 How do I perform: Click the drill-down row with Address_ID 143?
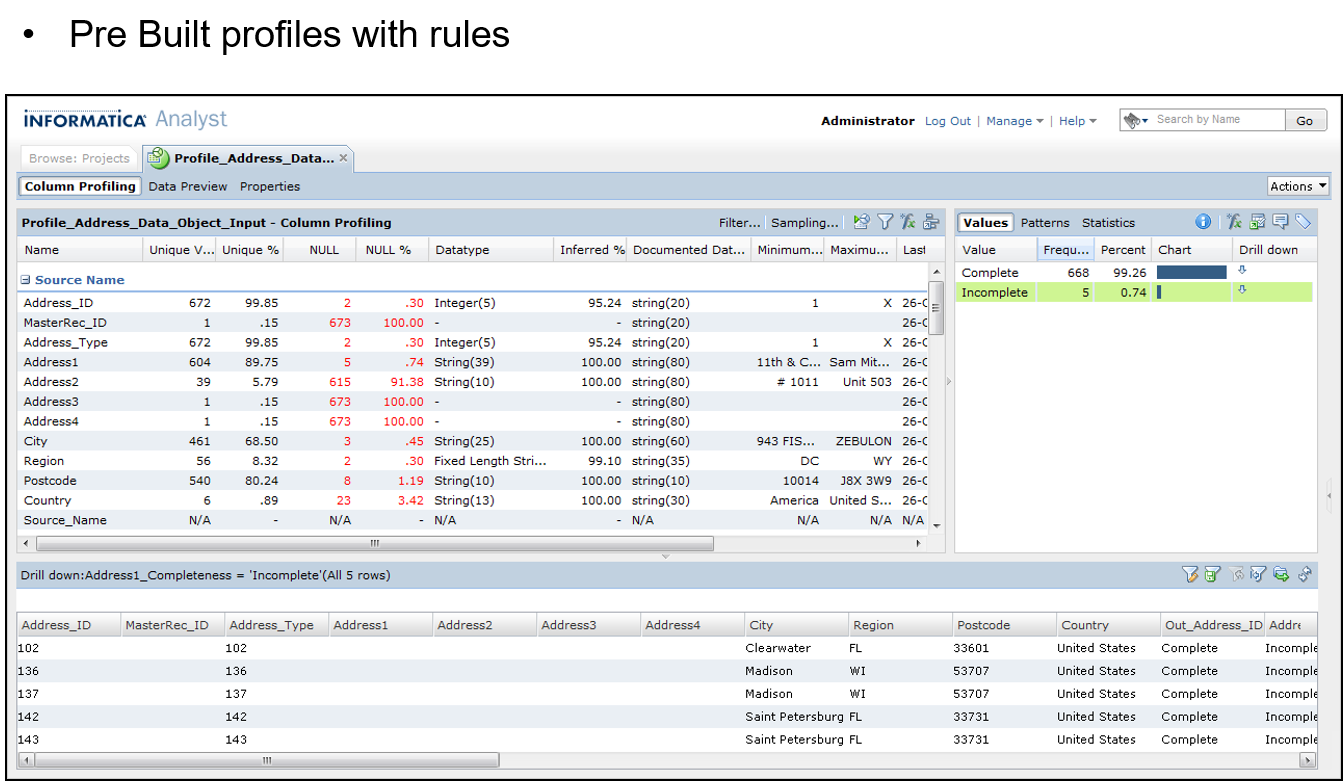[667, 740]
